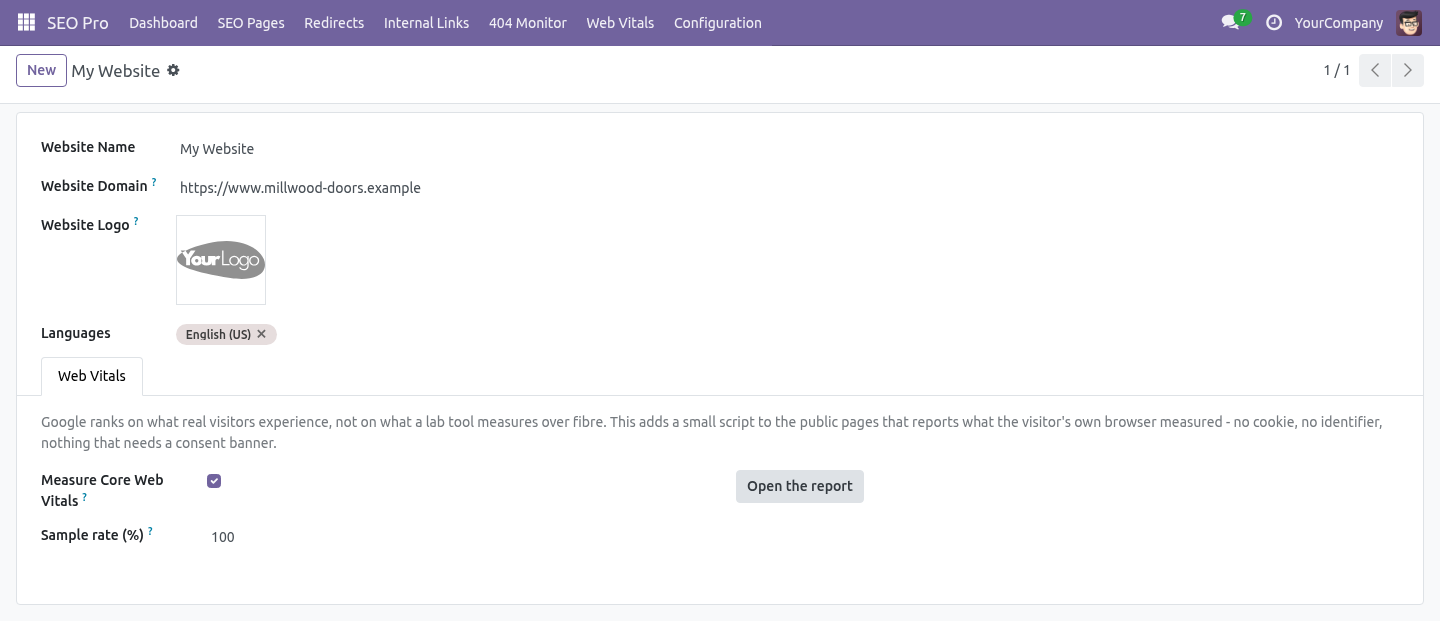This screenshot has width=1440, height=621.
Task: Show the Sample rate help tooltip mark
Action: point(150,531)
